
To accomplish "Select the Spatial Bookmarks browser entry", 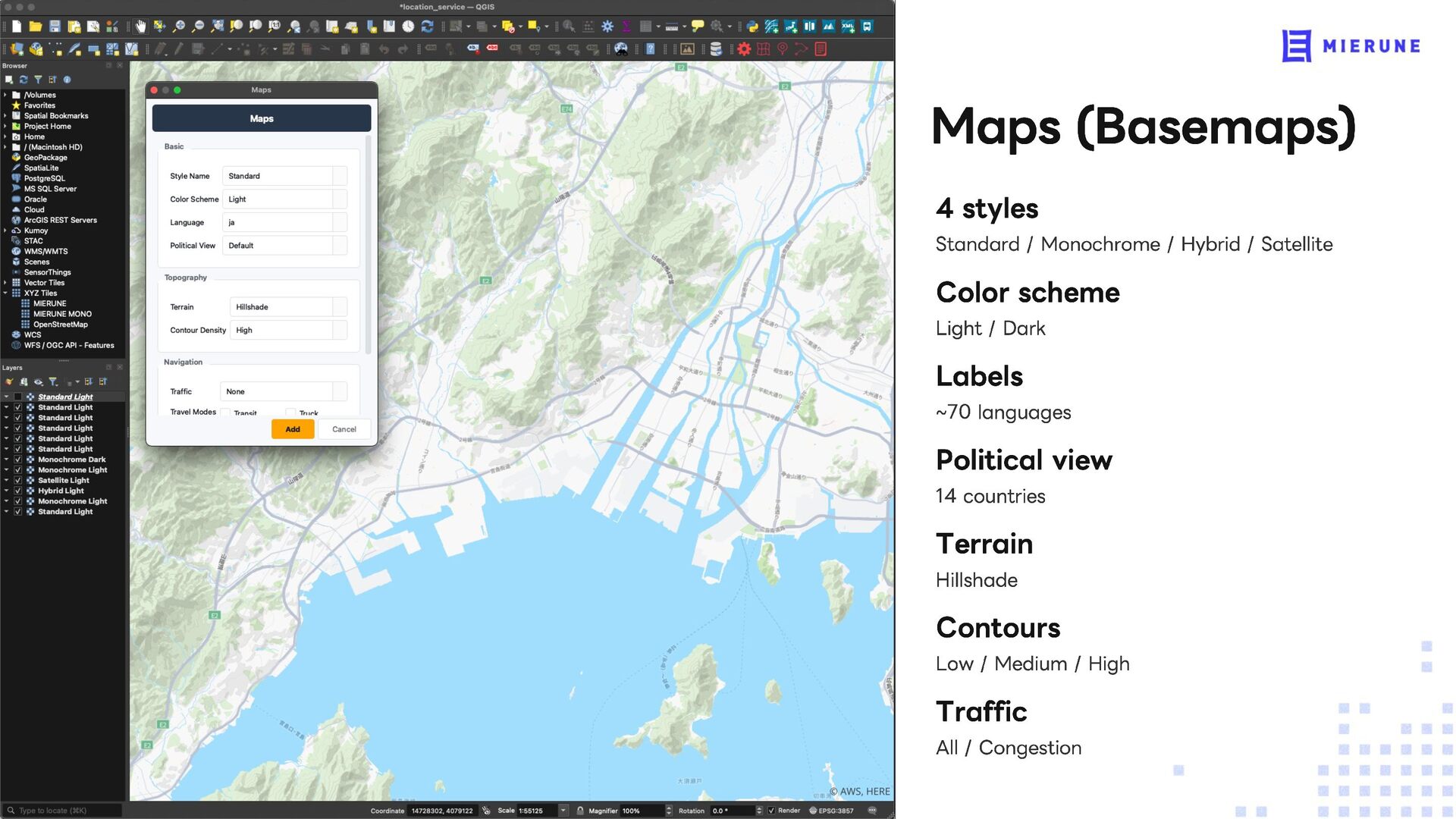I will tap(56, 116).
